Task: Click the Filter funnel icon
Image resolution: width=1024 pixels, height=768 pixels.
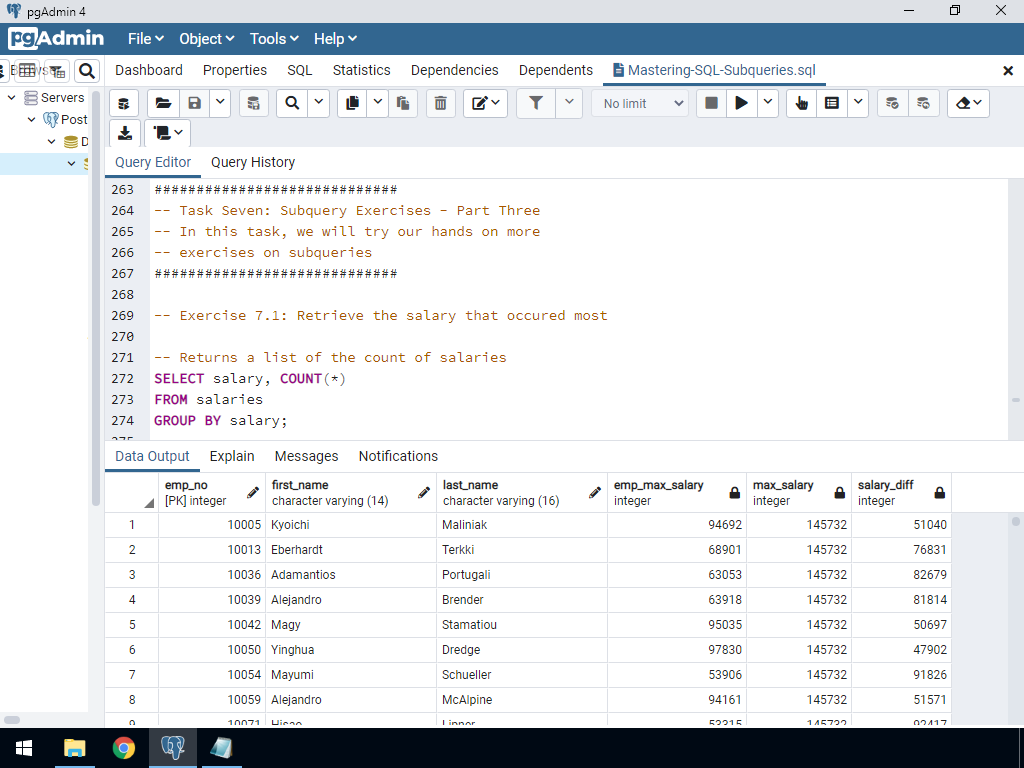Action: pyautogui.click(x=536, y=103)
